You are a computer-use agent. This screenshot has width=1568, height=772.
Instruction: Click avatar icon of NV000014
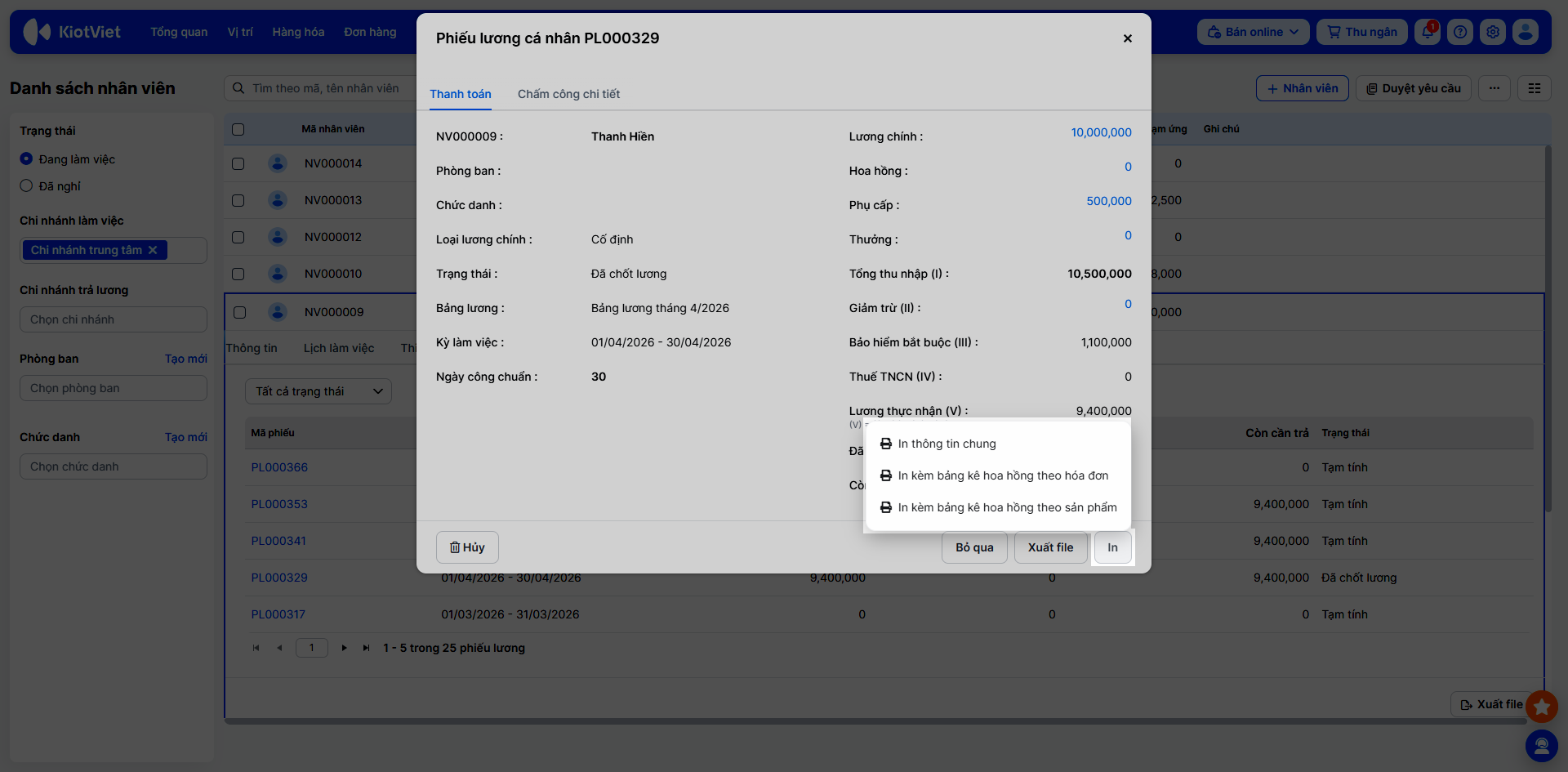pos(278,163)
